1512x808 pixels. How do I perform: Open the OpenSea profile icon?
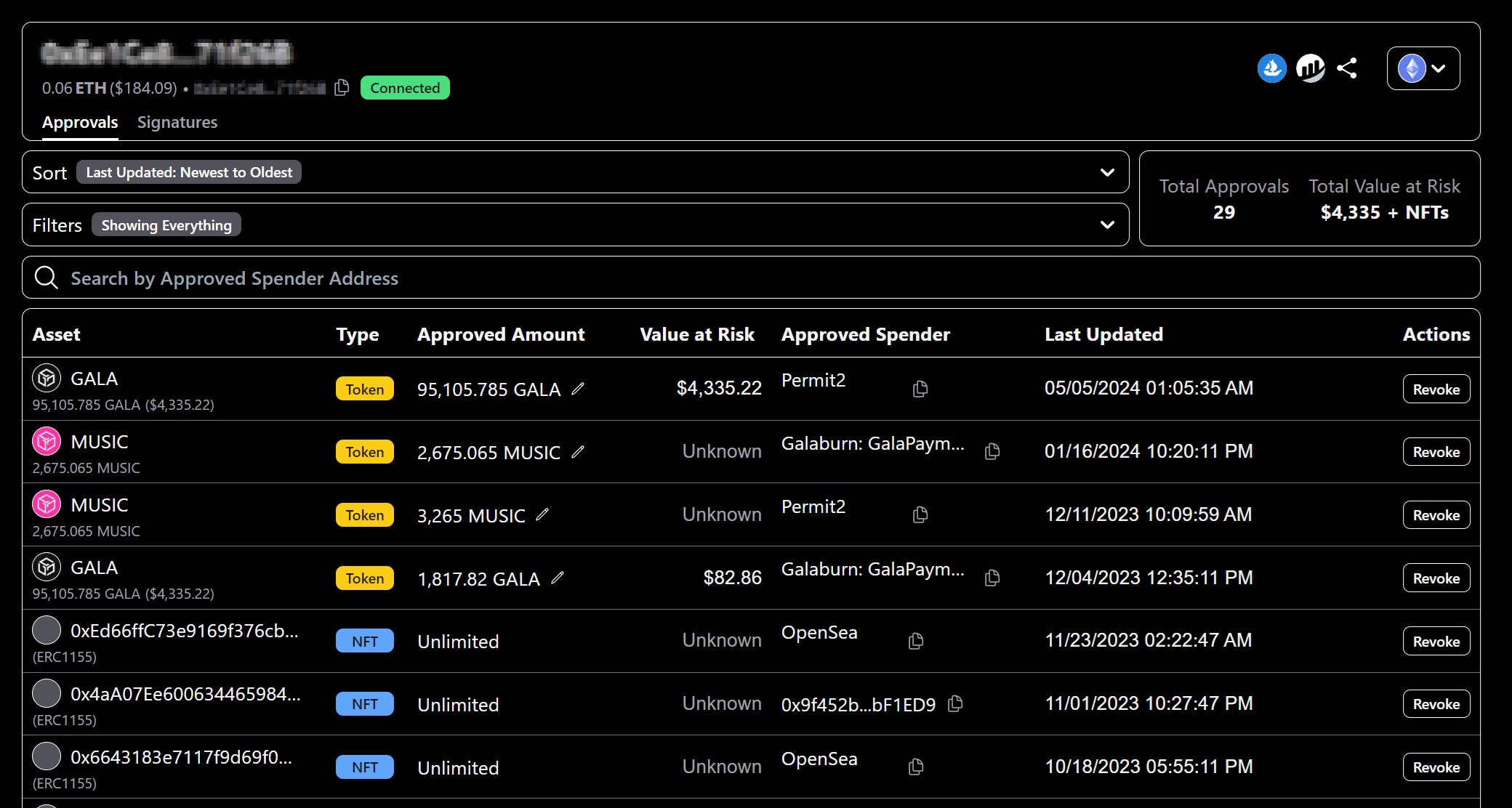(x=1272, y=68)
